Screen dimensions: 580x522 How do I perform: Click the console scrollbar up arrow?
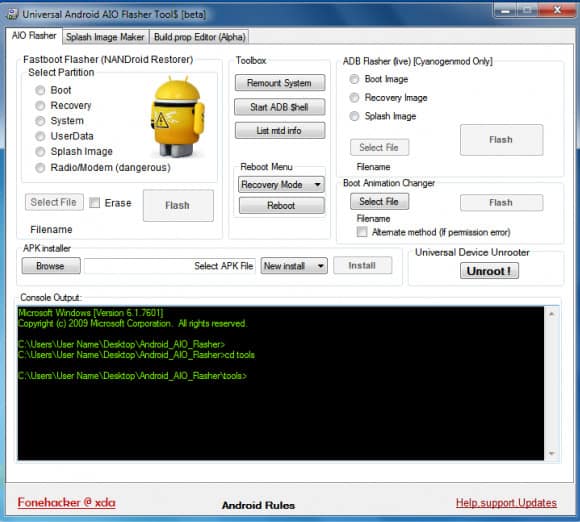click(552, 314)
